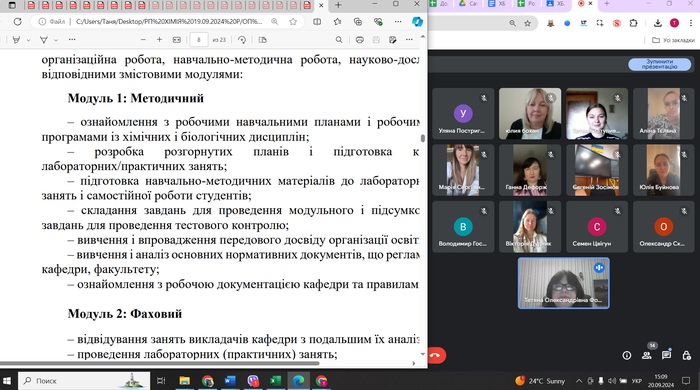Open draw tool options arrow
700x390 pixels.
(56, 40)
